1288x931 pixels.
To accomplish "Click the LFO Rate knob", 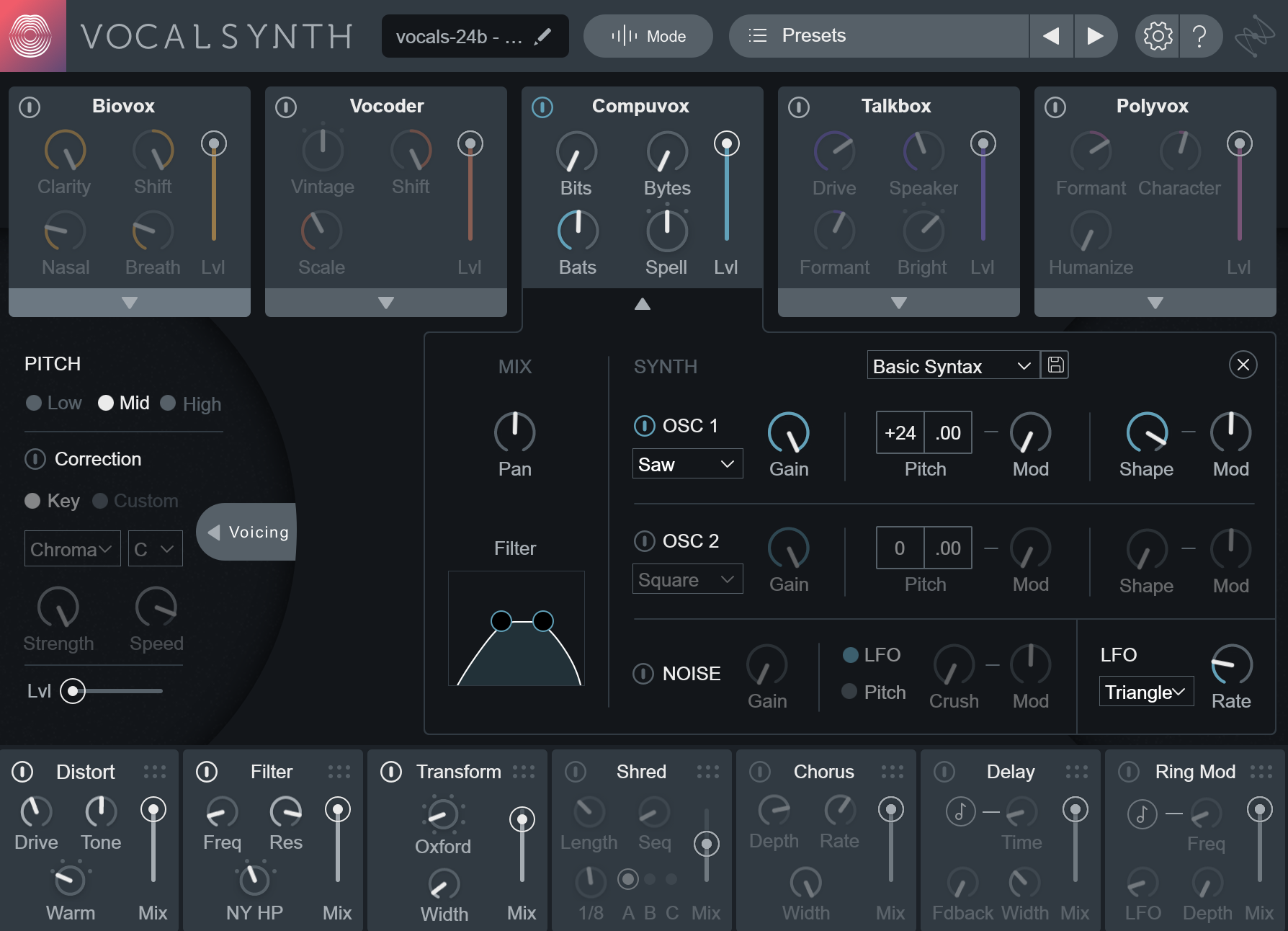I will [x=1231, y=664].
